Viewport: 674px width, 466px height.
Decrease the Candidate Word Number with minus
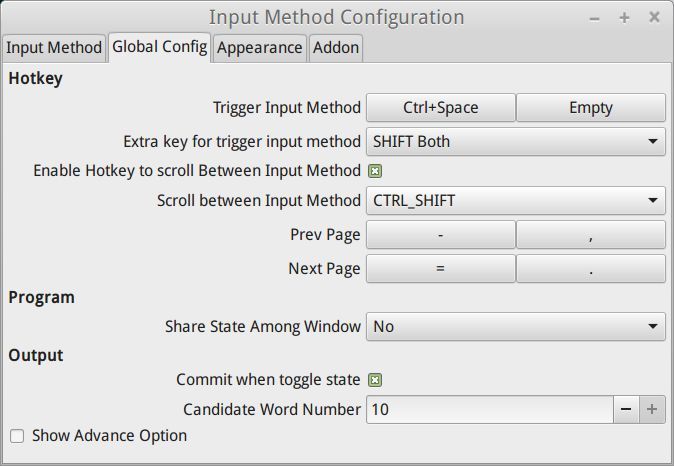[625, 409]
